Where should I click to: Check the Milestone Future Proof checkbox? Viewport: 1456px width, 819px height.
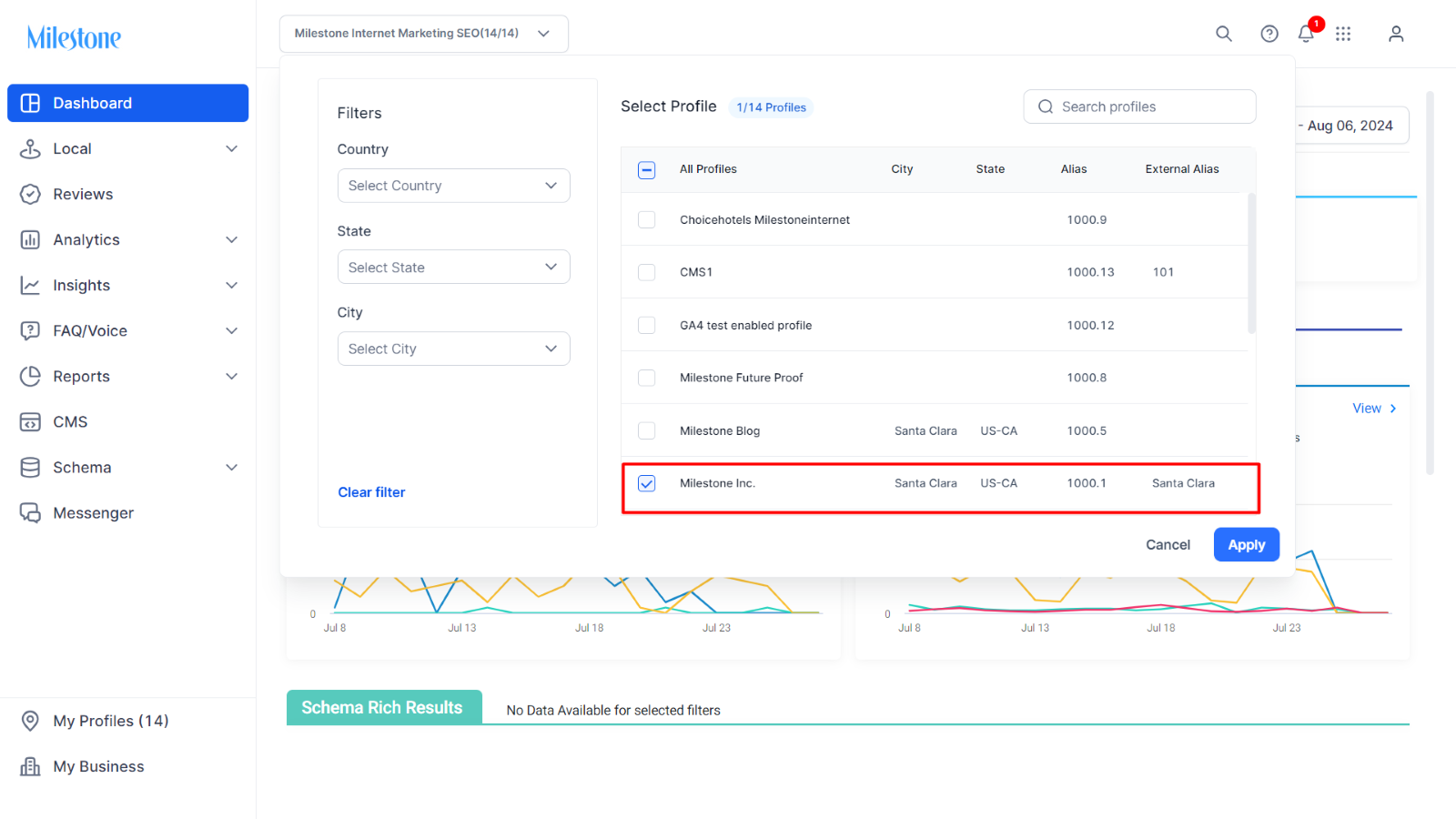(x=647, y=378)
